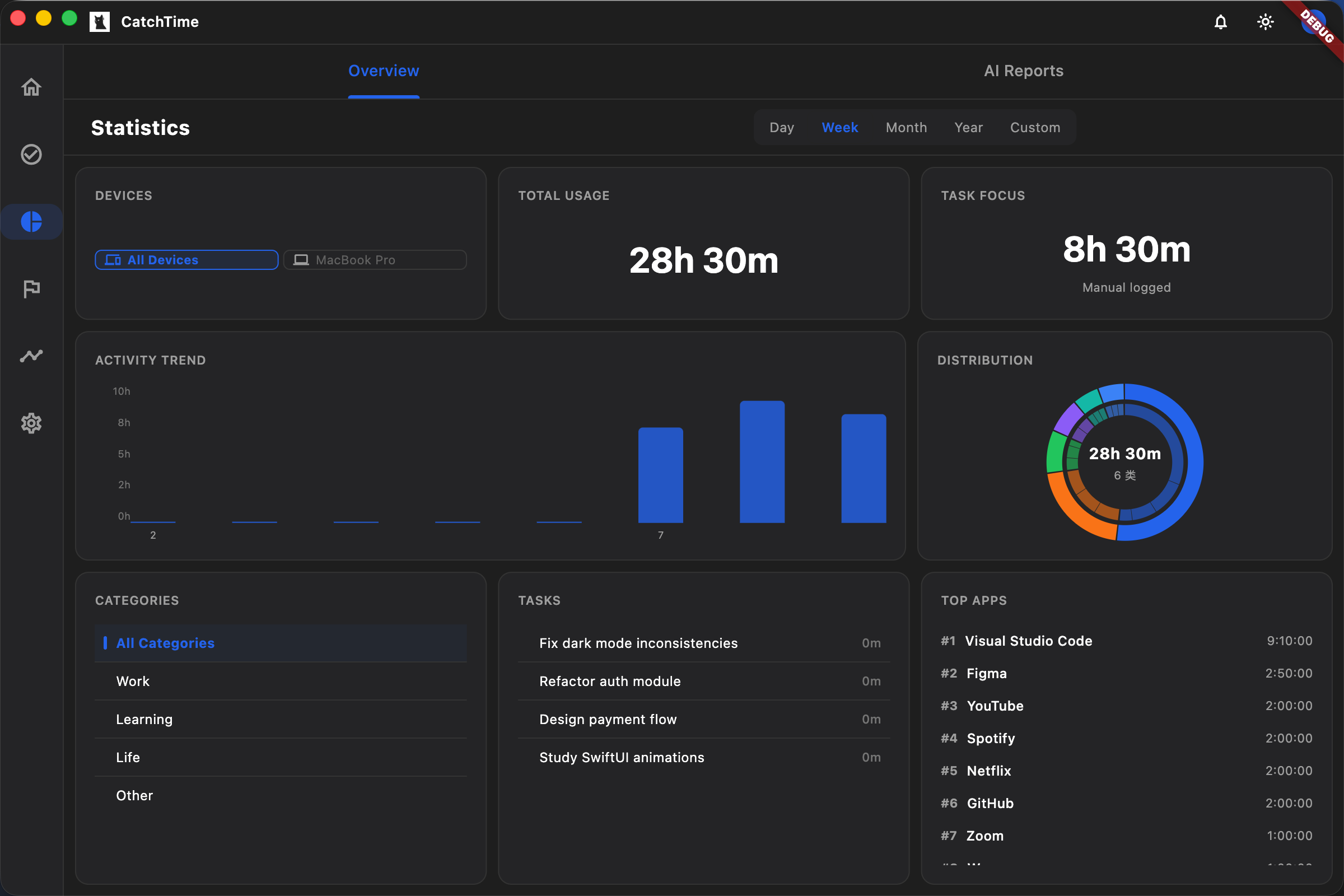Select the statistics pie chart sidebar icon
Viewport: 1344px width, 896px height.
[31, 222]
